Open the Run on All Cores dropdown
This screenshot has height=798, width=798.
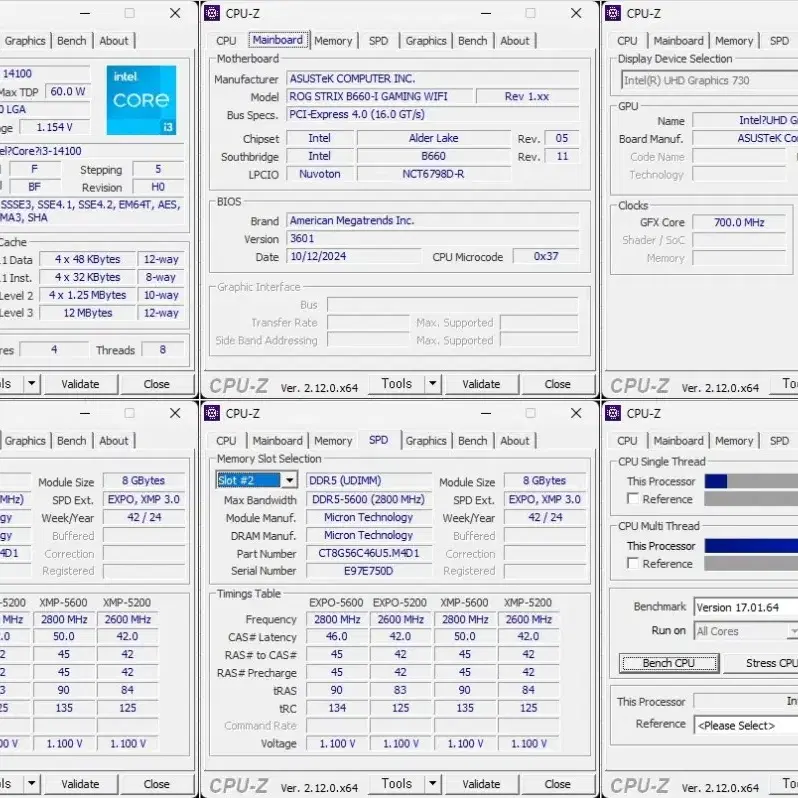click(x=746, y=631)
